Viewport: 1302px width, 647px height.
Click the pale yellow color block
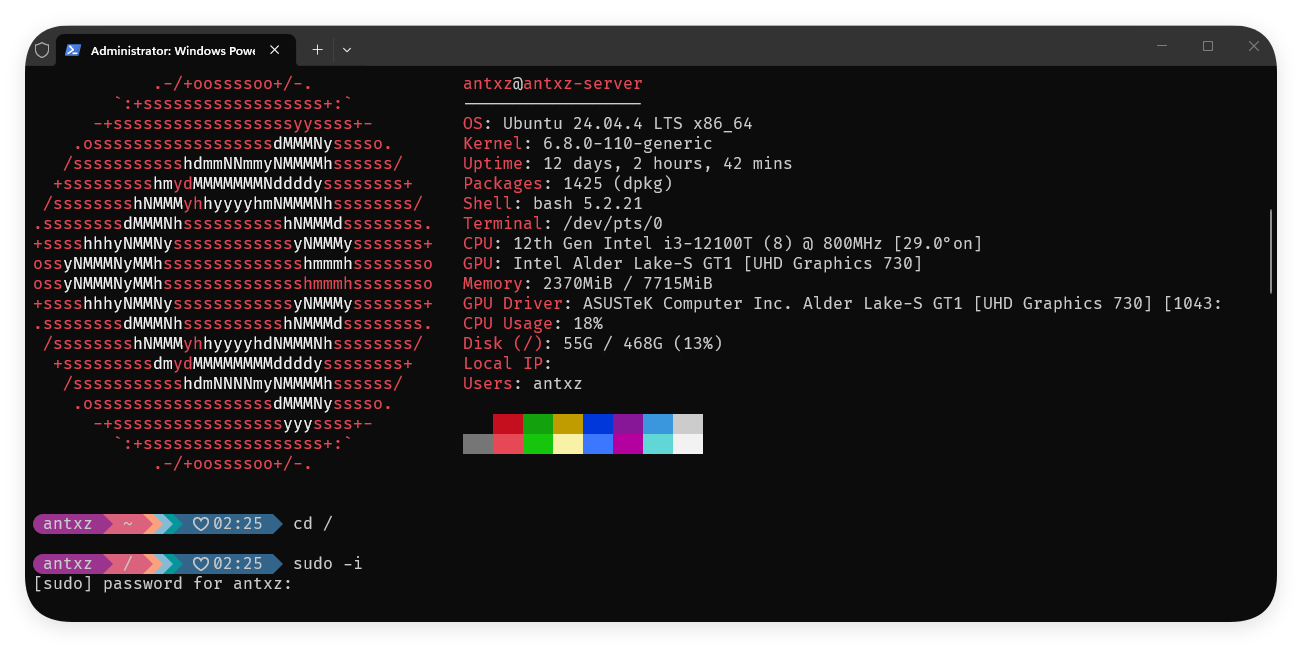coord(568,444)
